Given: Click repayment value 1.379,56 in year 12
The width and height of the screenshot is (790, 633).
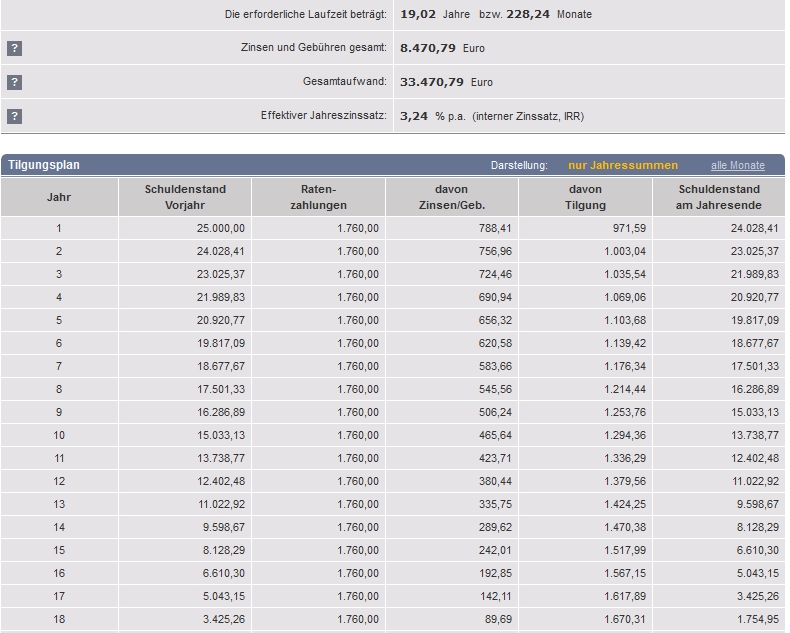Looking at the screenshot, I should pos(625,481).
